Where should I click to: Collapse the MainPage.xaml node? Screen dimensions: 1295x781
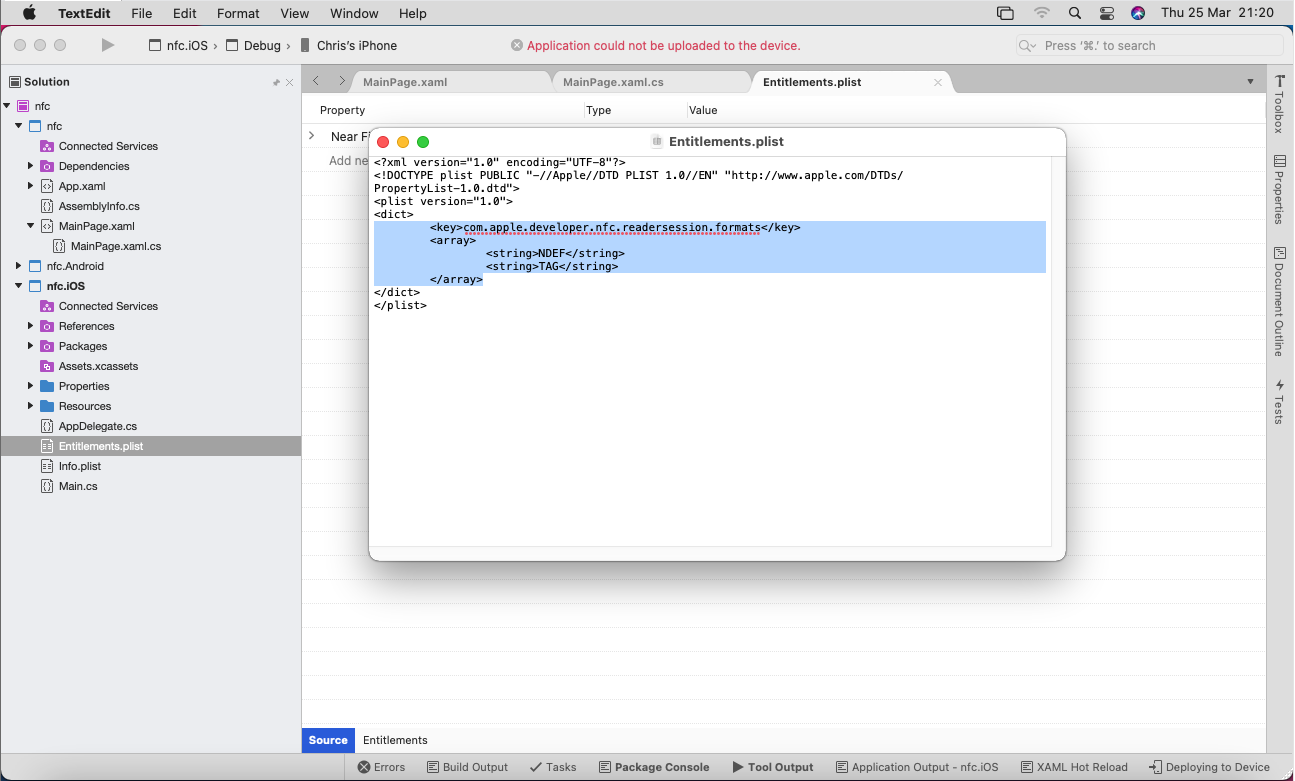[31, 226]
